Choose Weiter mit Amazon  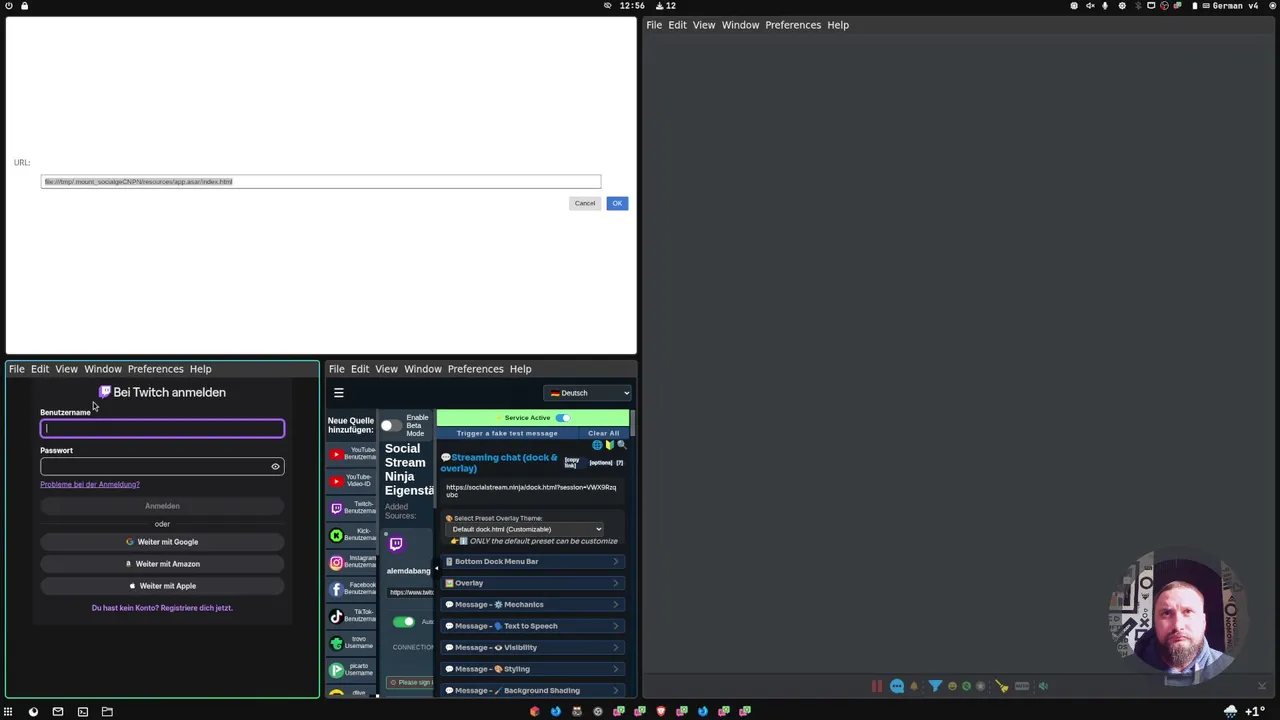pyautogui.click(x=162, y=564)
